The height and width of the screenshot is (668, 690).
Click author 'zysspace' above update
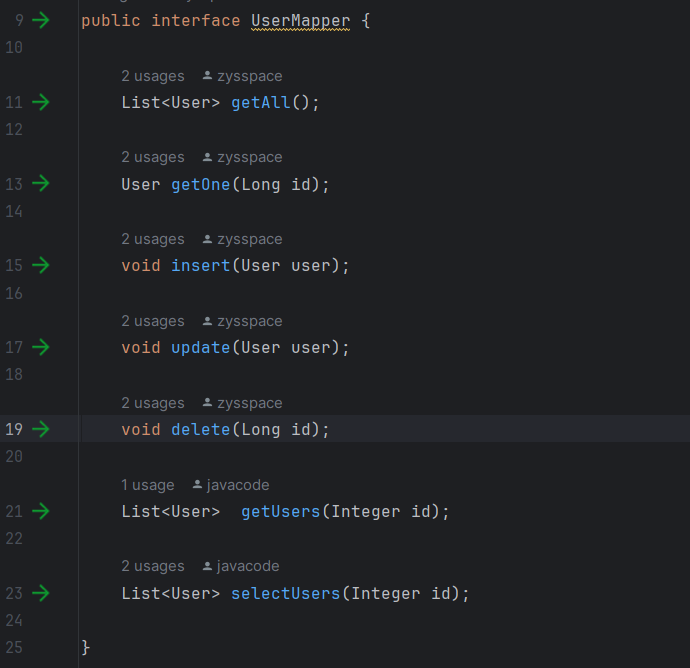point(242,321)
